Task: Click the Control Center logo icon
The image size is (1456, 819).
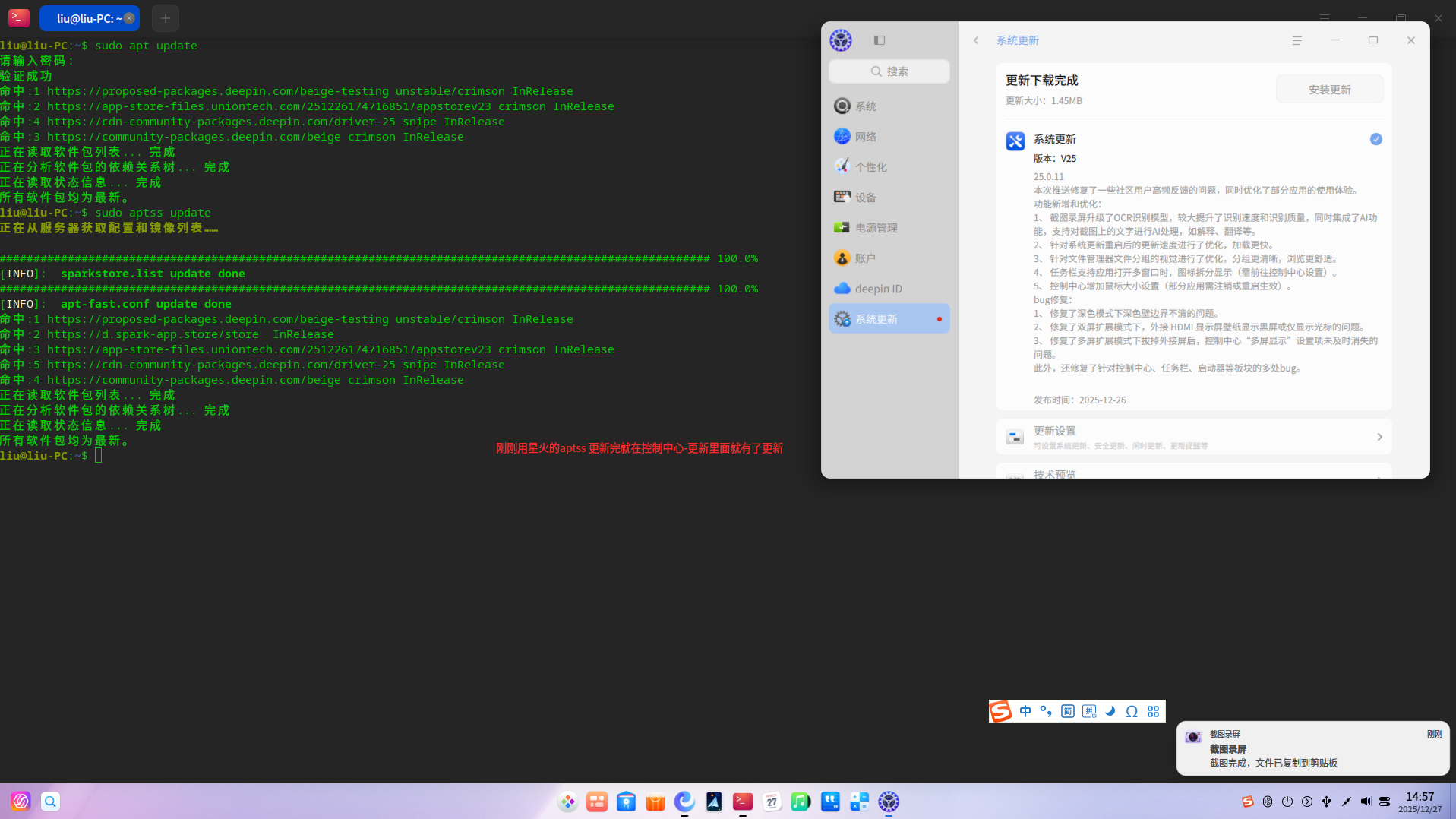Action: (841, 40)
